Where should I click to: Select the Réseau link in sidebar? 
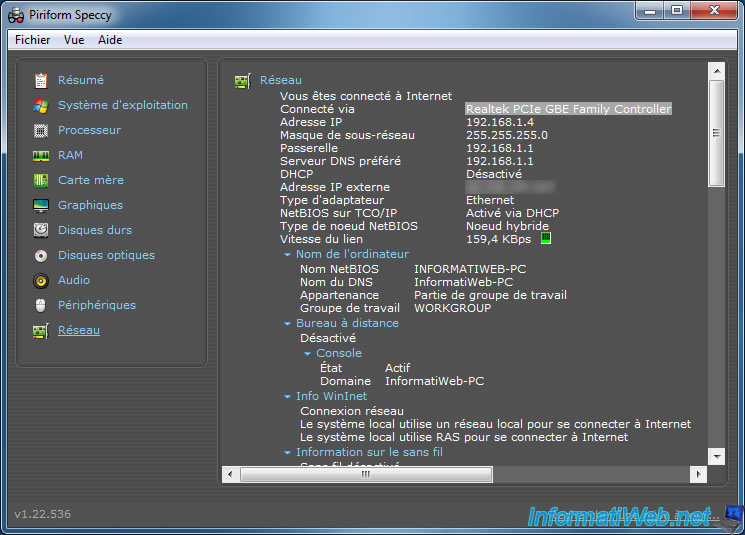pos(79,330)
